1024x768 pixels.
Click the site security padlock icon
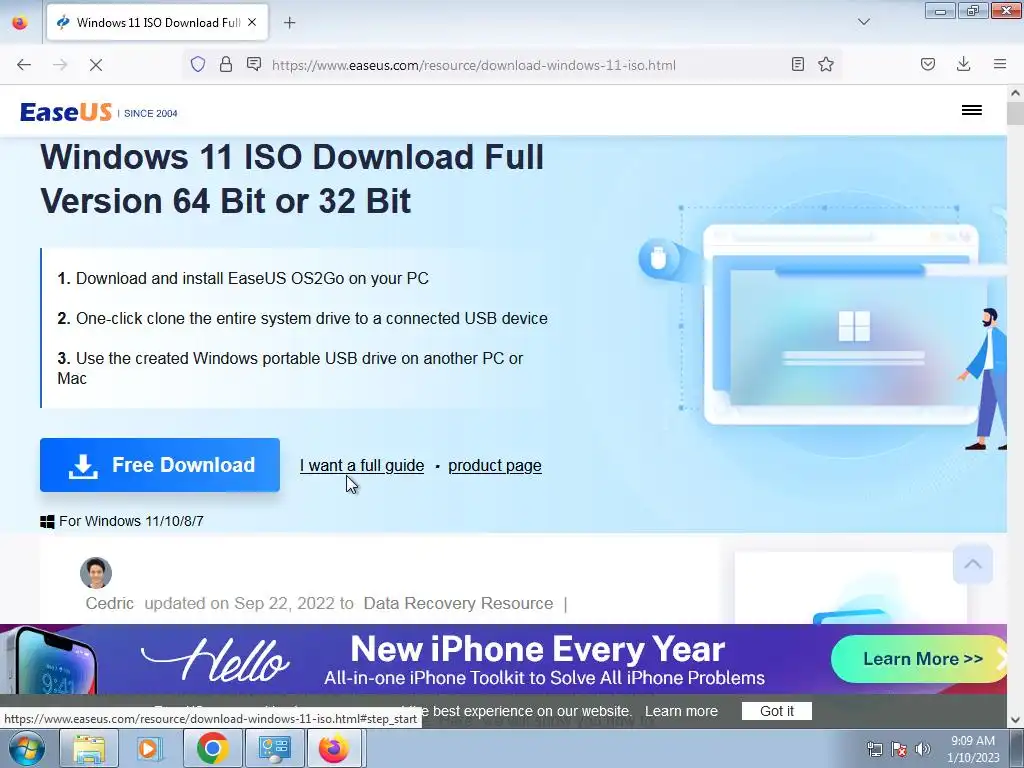pos(226,64)
